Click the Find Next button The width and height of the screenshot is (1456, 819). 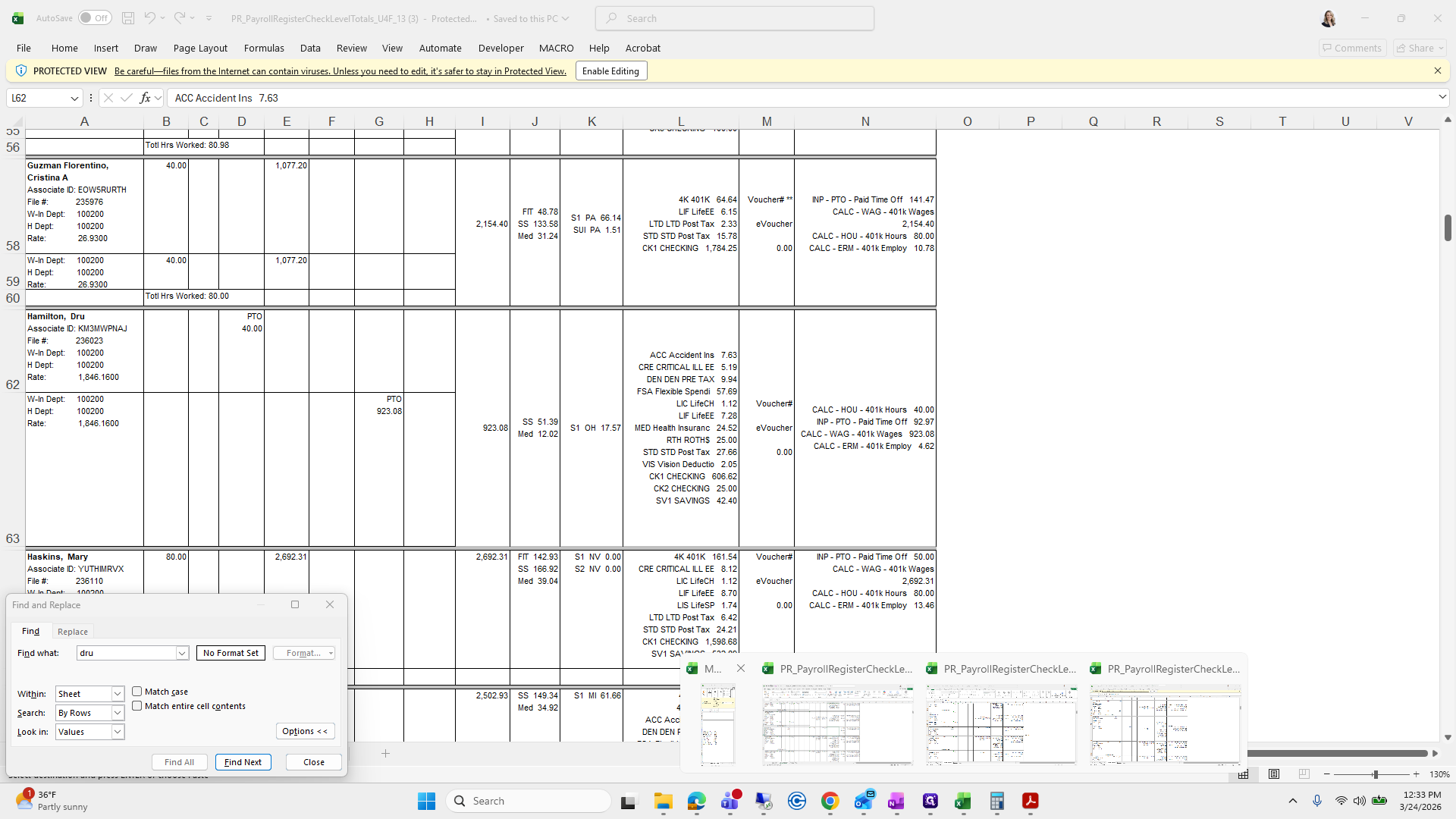[x=243, y=762]
